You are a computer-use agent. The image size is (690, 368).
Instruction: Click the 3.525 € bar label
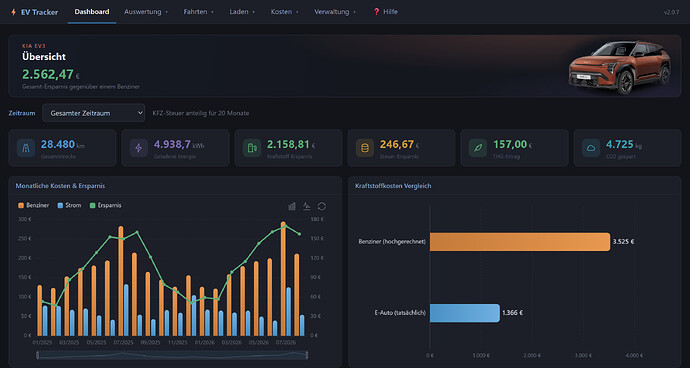(623, 242)
